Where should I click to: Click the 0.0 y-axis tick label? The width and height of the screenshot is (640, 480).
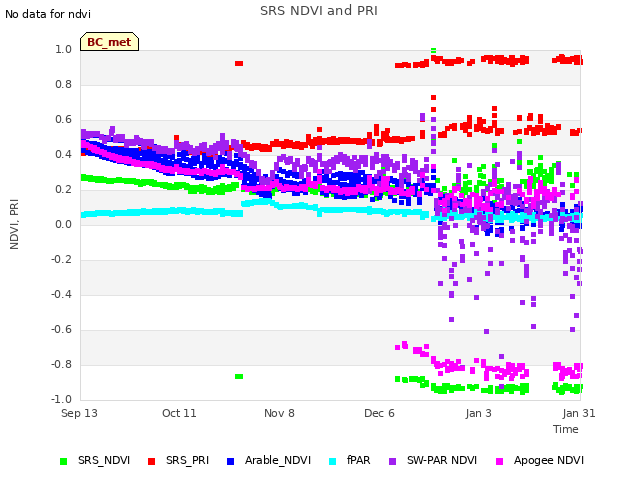(x=64, y=224)
